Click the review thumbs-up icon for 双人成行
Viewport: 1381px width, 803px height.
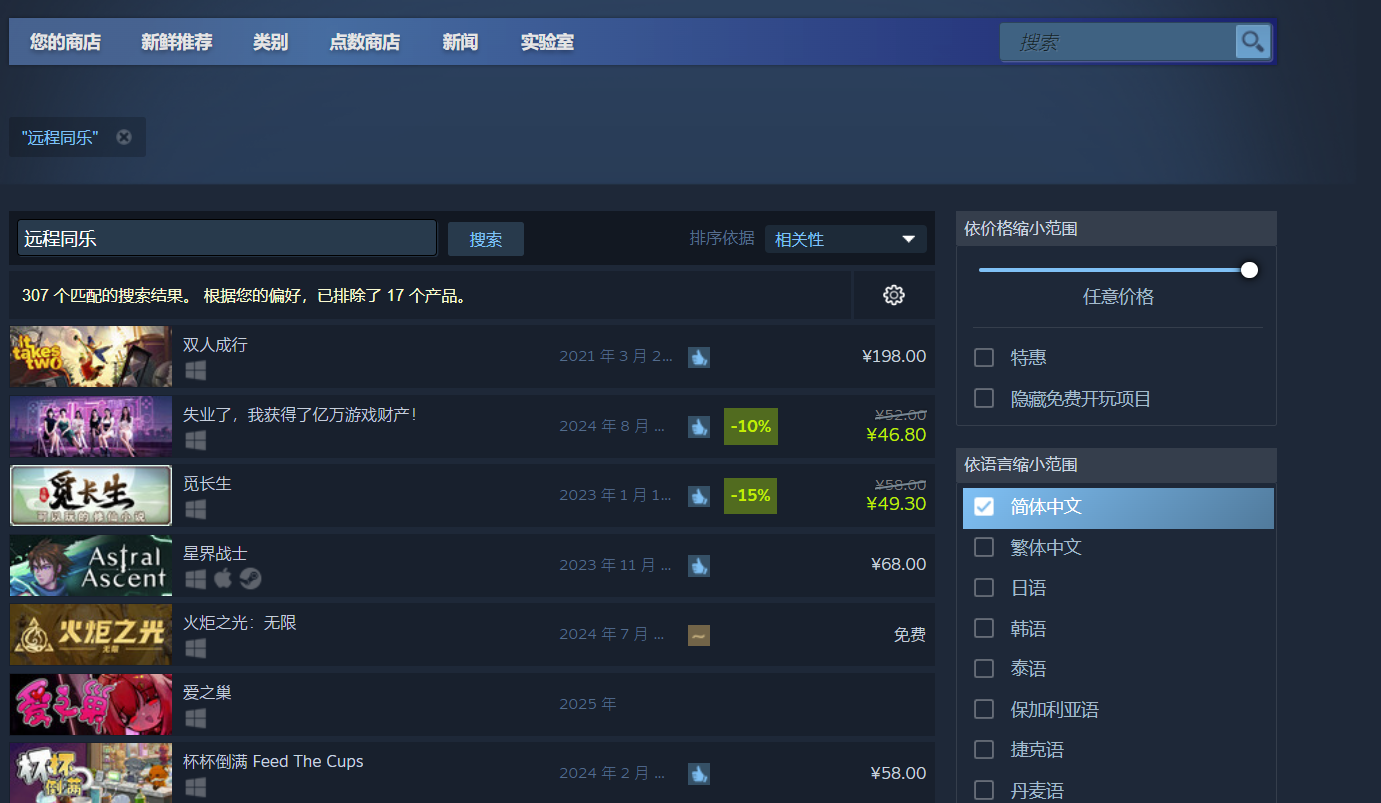point(699,357)
